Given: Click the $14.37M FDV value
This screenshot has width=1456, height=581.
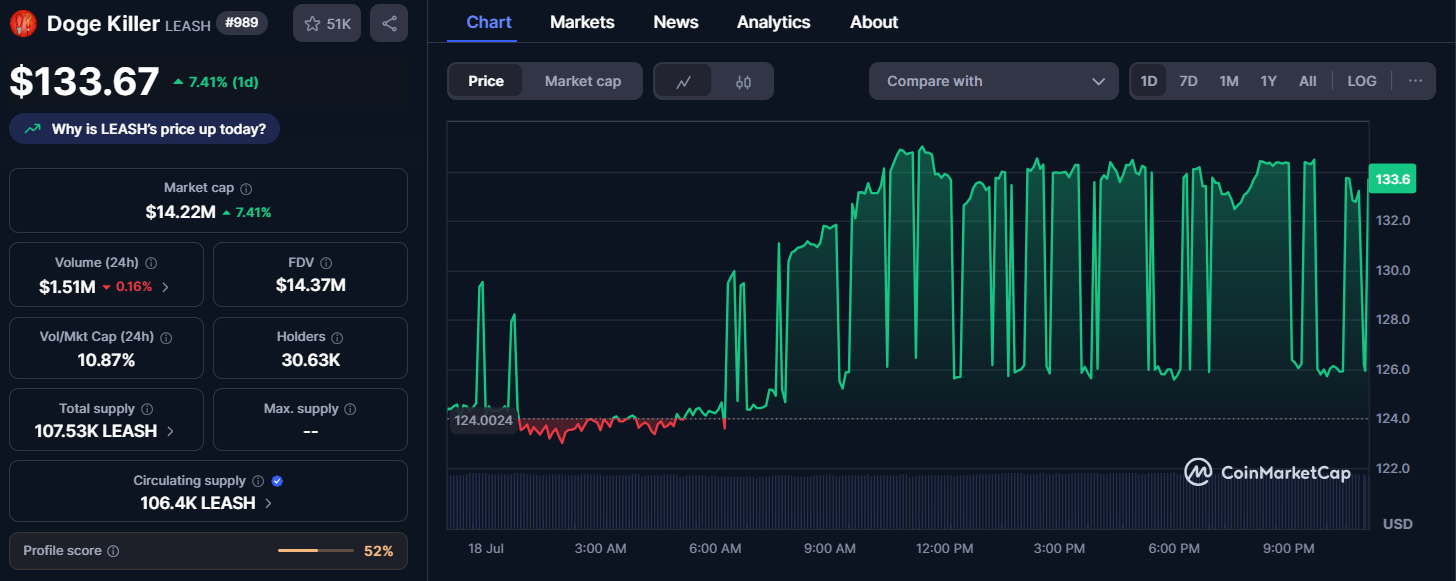Looking at the screenshot, I should [310, 285].
